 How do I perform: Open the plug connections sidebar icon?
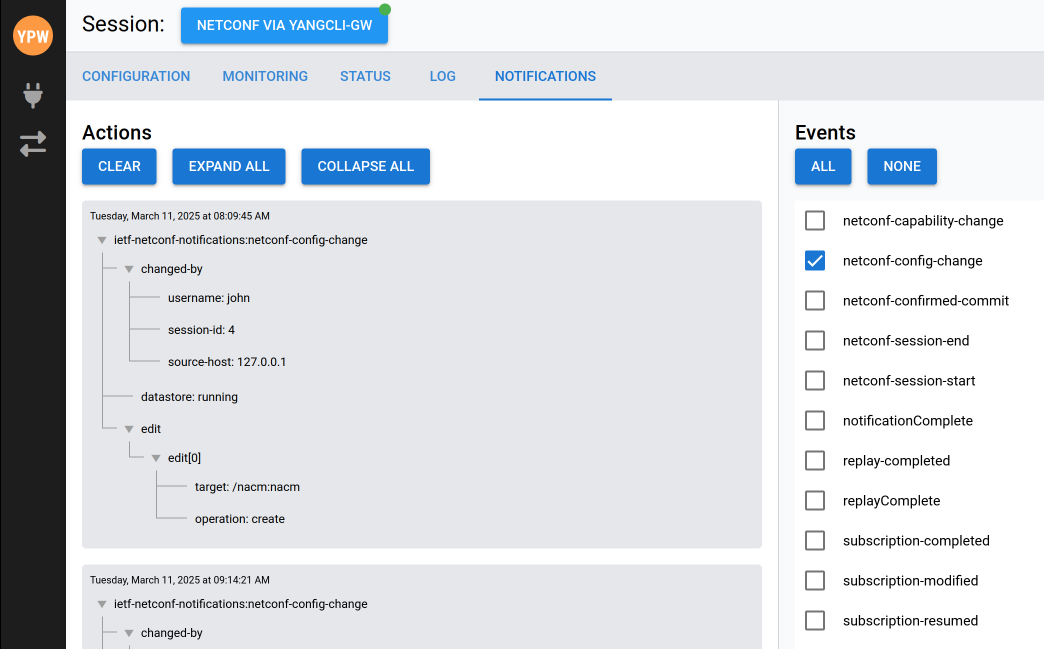coord(33,96)
